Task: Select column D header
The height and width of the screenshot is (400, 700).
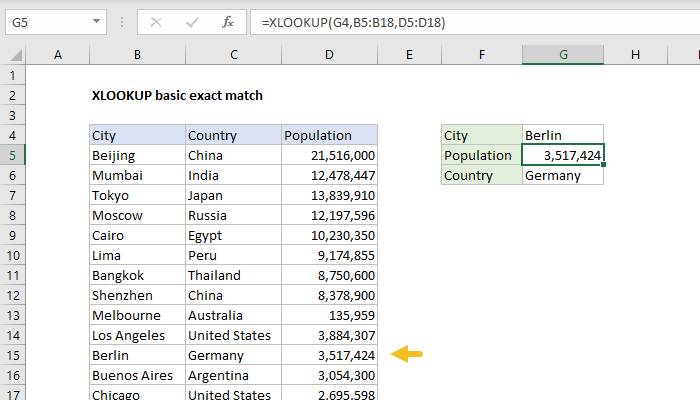Action: (329, 55)
